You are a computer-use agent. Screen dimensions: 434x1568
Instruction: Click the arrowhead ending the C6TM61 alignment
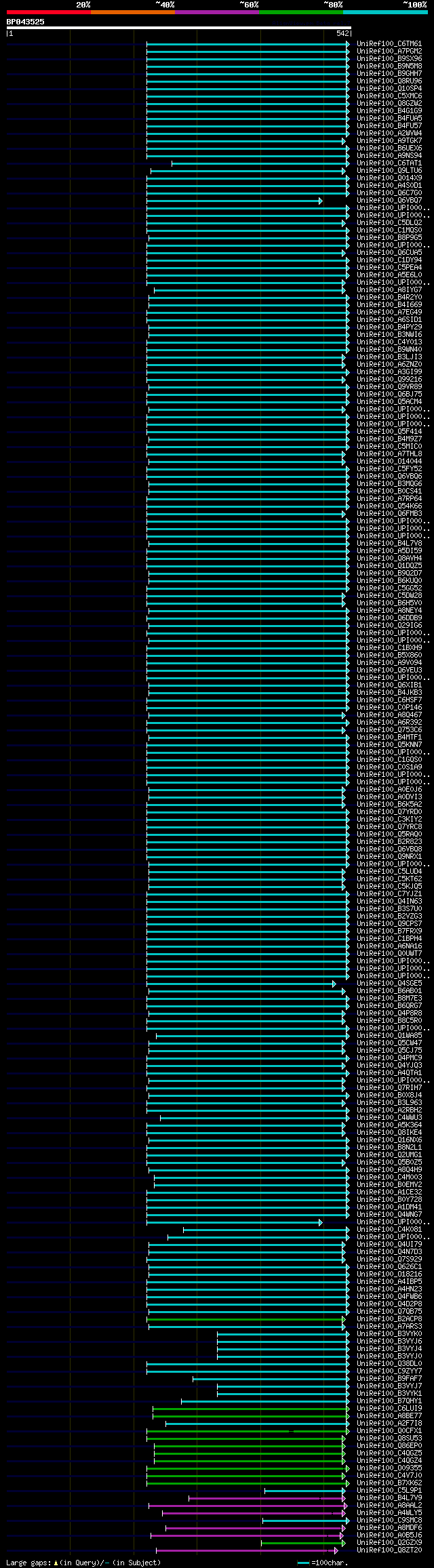click(348, 44)
